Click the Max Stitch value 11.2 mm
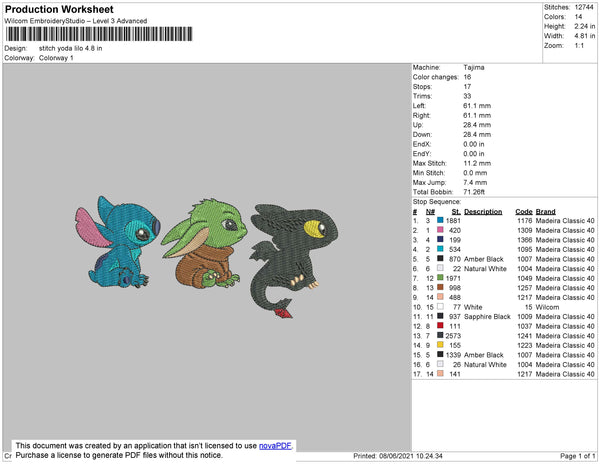This screenshot has width=600, height=464. [477, 163]
